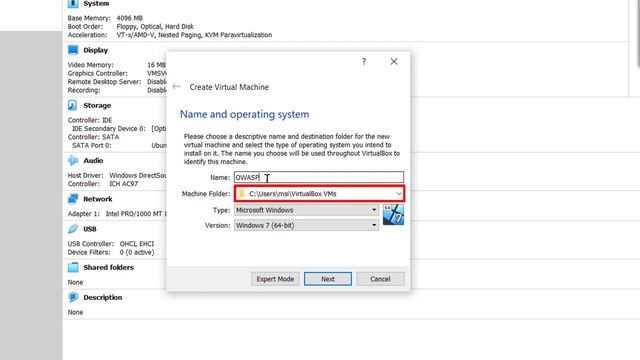The height and width of the screenshot is (360, 640).
Task: Click the 'Controller: SATA' storage row
Action: pos(93,137)
